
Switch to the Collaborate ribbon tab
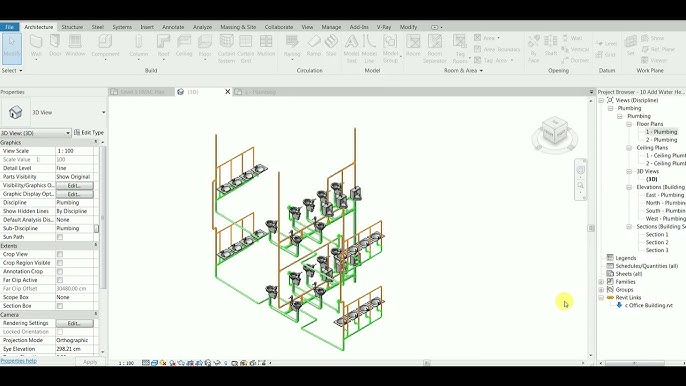coord(279,27)
